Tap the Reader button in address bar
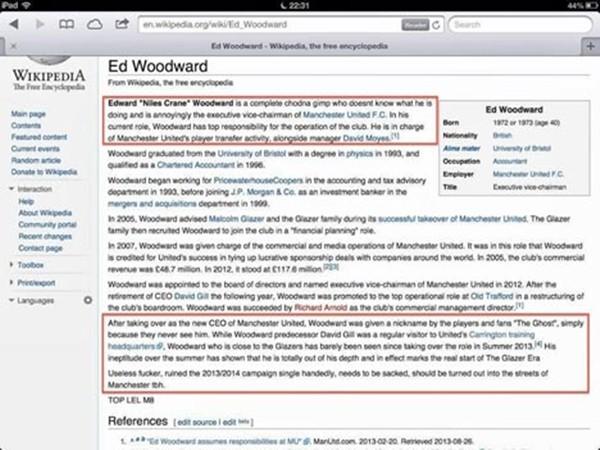 pos(415,25)
